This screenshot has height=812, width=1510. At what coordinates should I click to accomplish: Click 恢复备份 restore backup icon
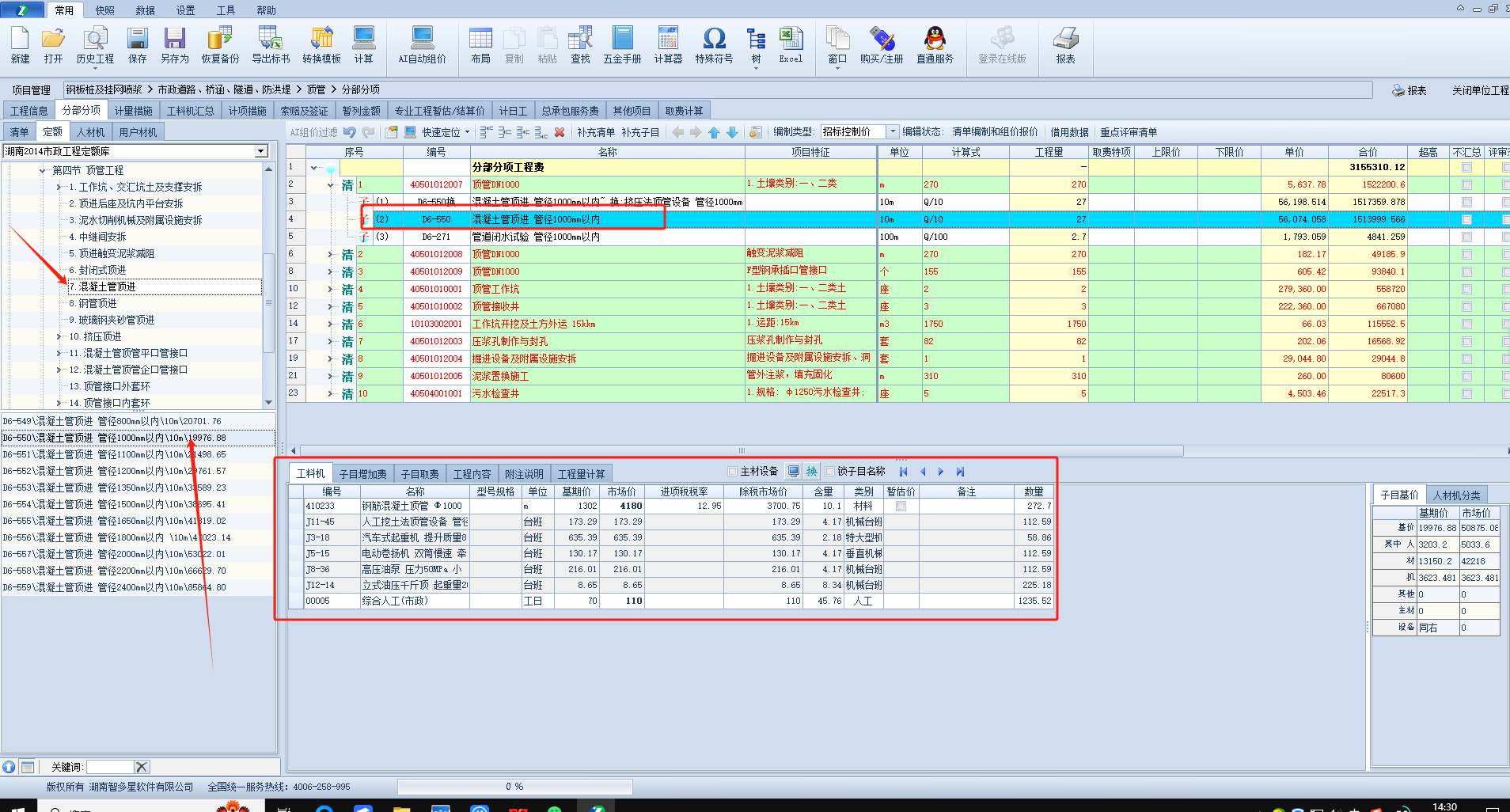point(220,45)
